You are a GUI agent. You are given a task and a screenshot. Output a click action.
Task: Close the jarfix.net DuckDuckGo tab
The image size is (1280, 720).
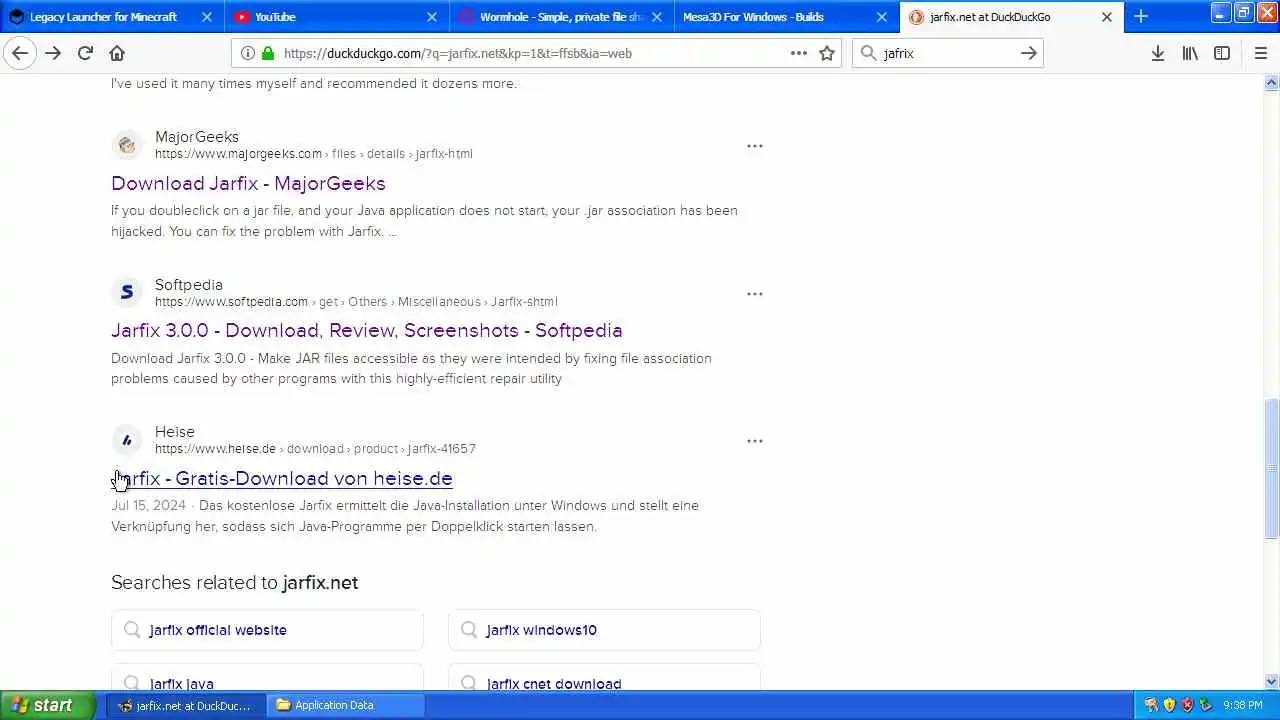pyautogui.click(x=1107, y=17)
